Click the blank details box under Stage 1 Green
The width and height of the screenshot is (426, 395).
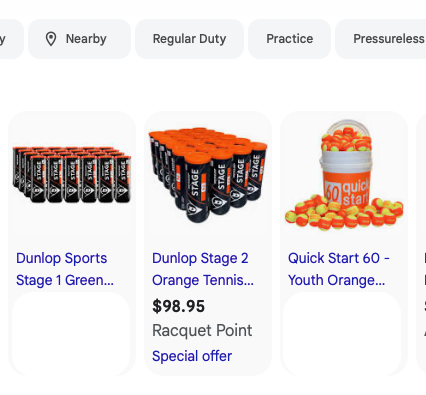point(71,334)
